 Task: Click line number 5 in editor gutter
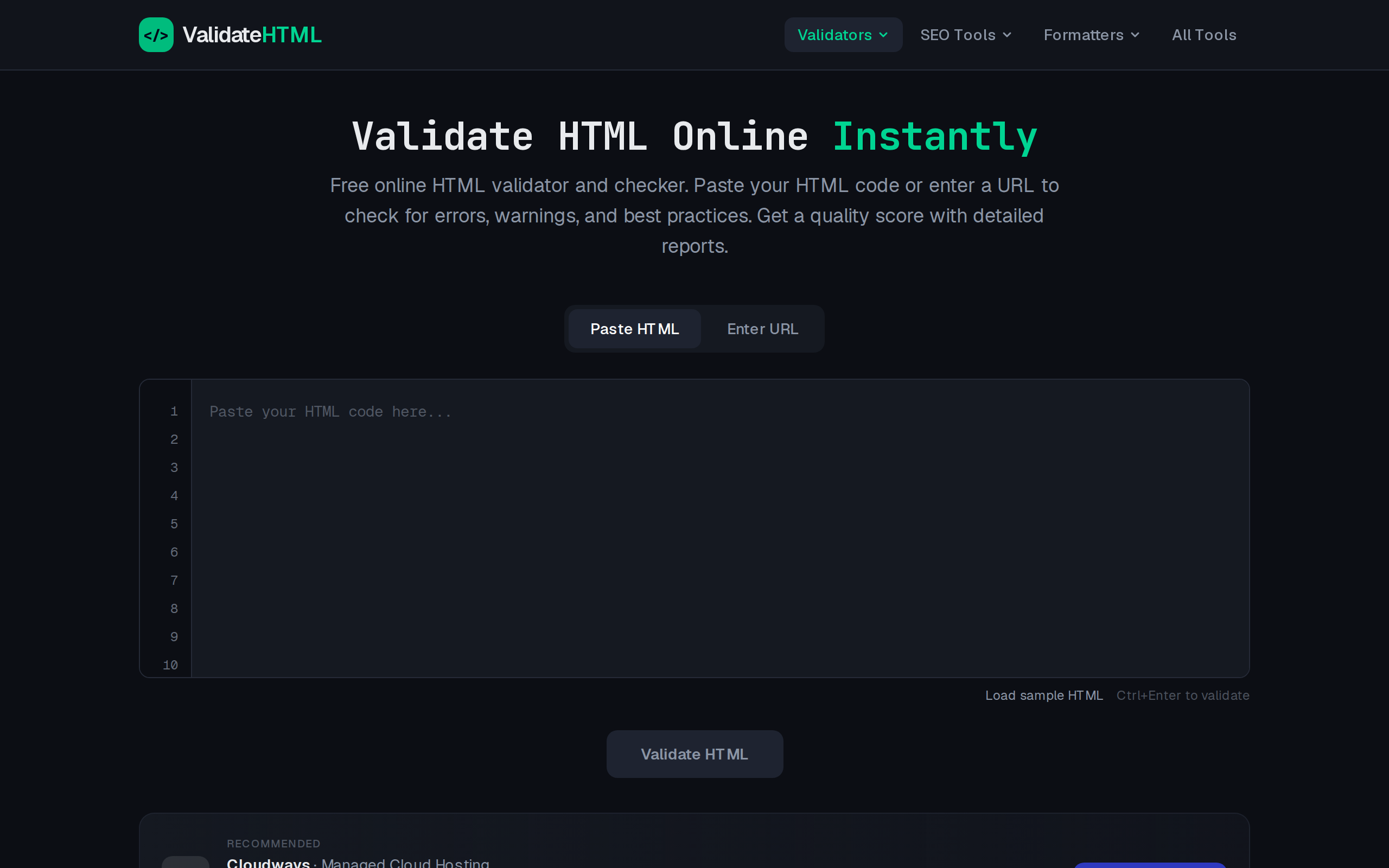coord(174,524)
